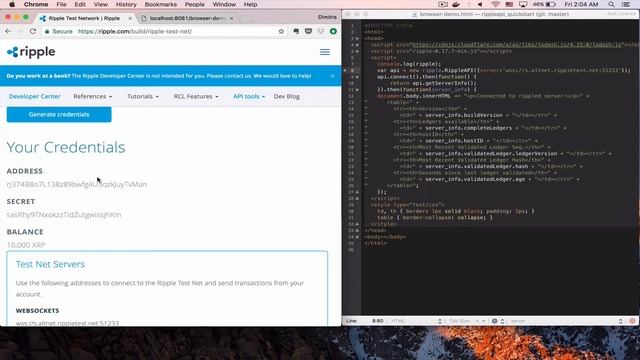Open the Dev Blog link

pyautogui.click(x=287, y=96)
